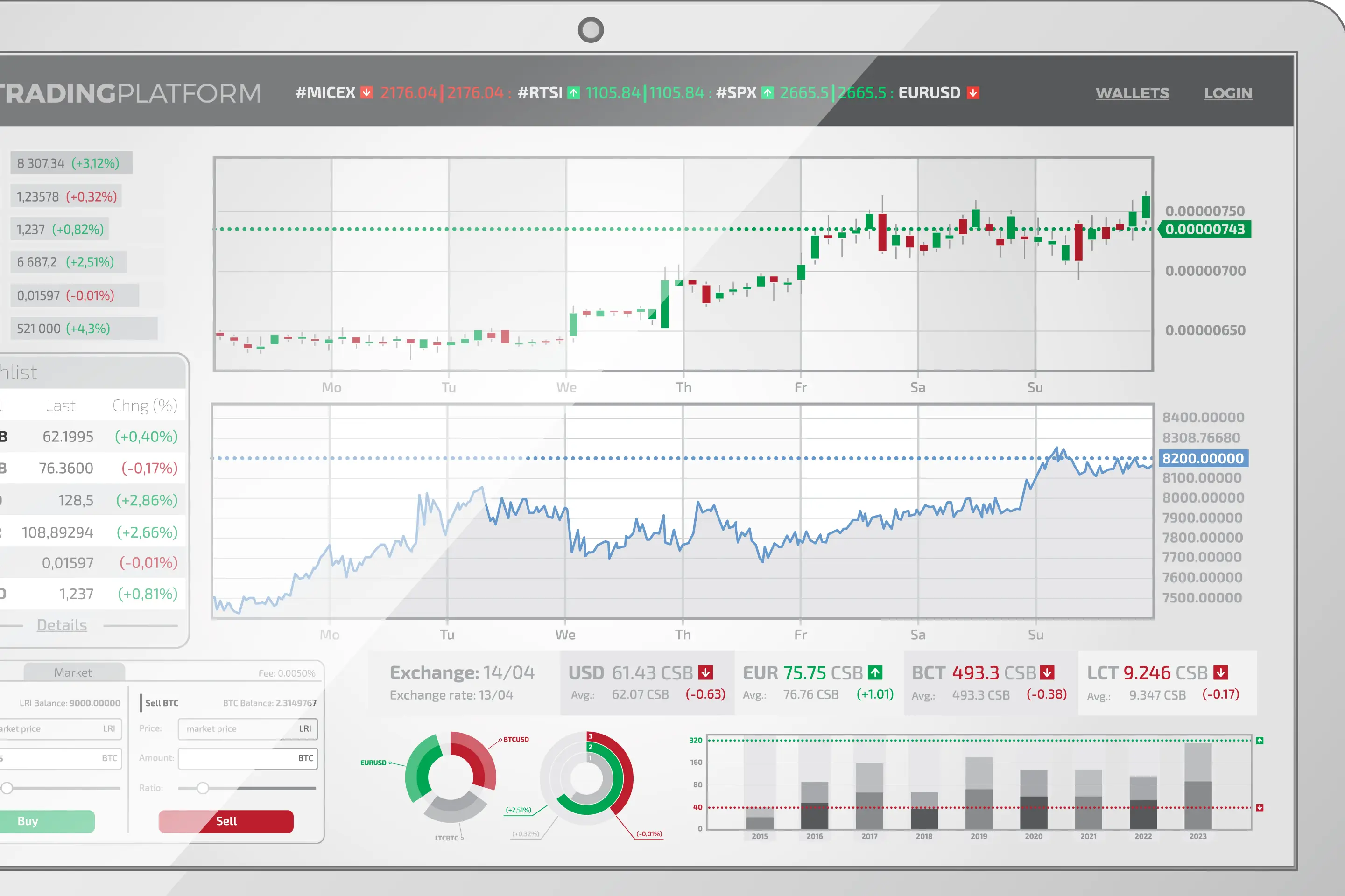Click the red down arrow next to #MICEX
Viewport: 1345px width, 896px height.
367,91
